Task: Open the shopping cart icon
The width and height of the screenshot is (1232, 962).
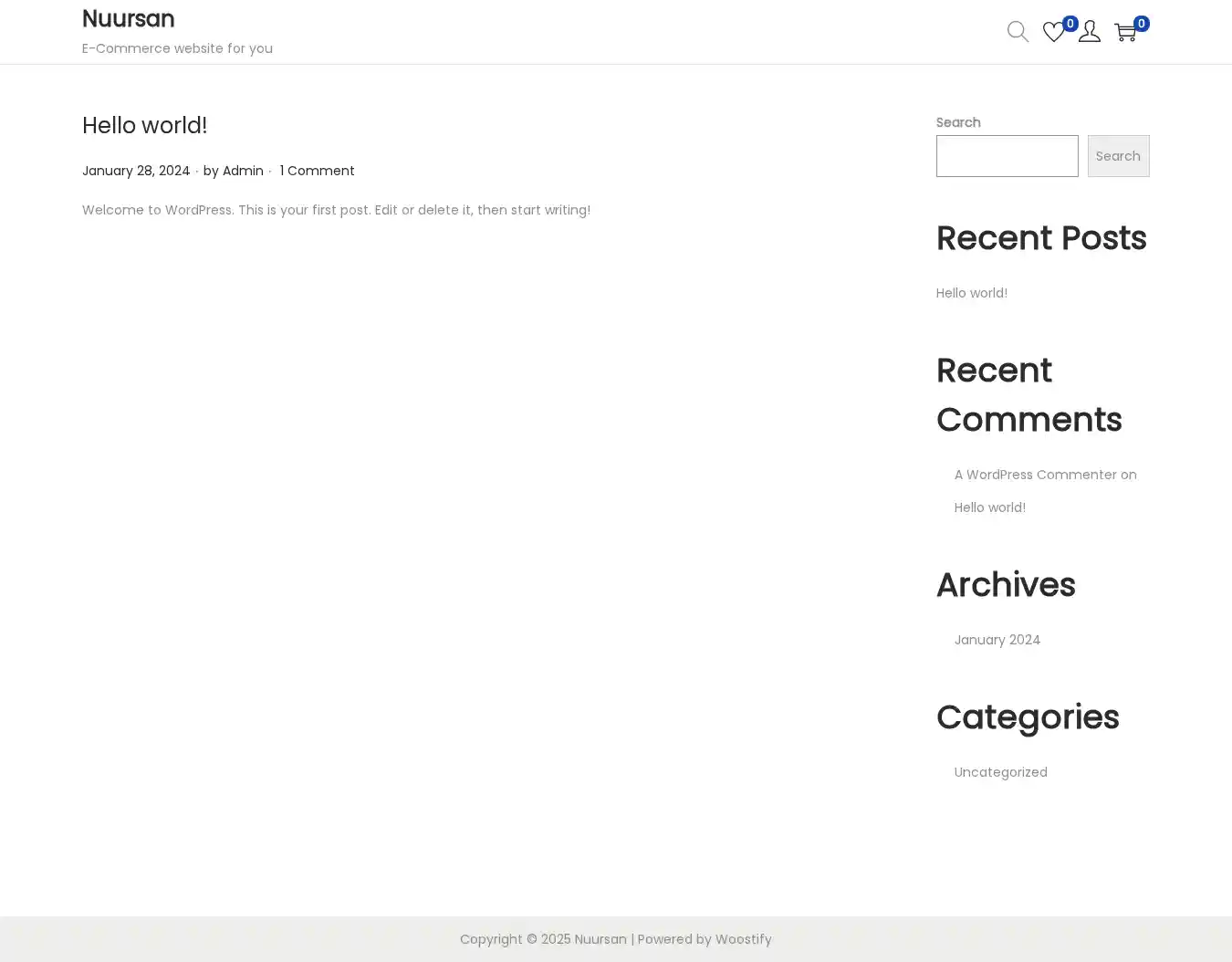Action: coord(1124,34)
